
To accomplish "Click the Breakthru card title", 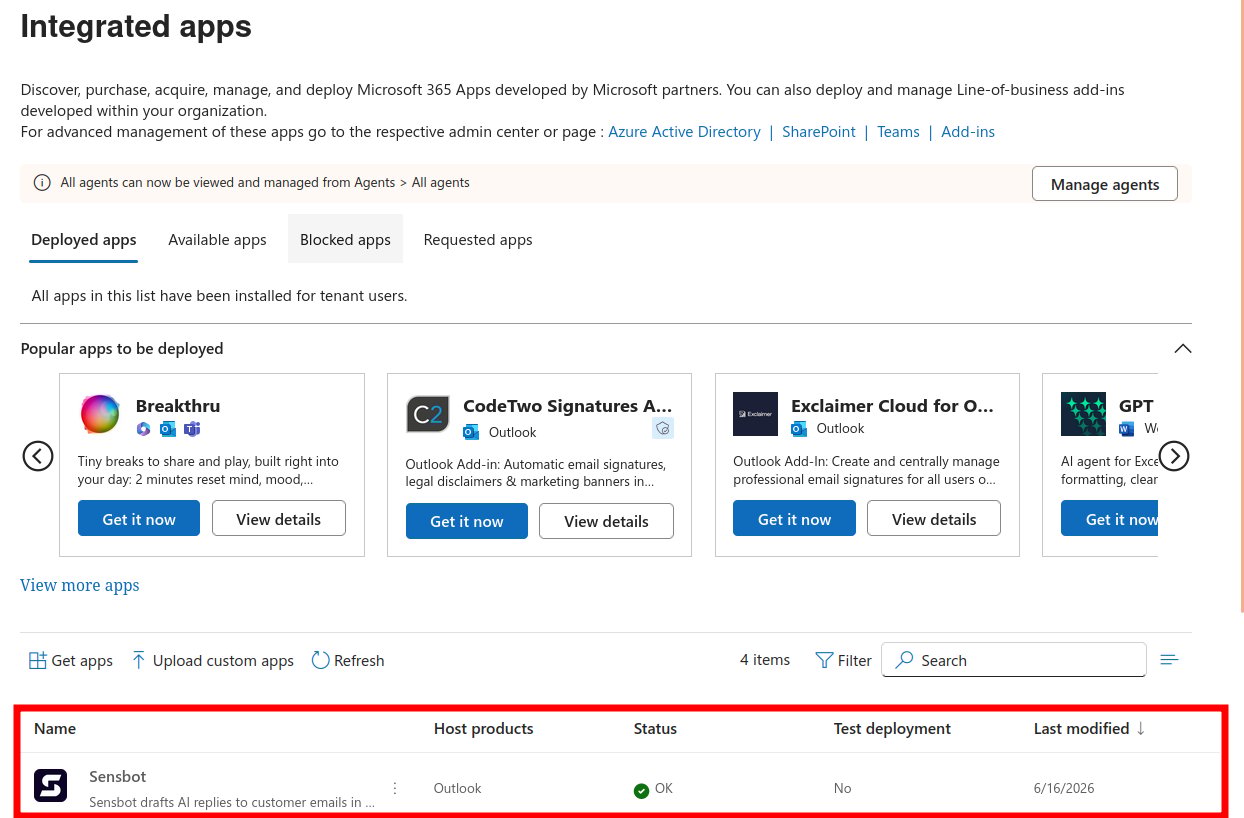I will tap(178, 406).
